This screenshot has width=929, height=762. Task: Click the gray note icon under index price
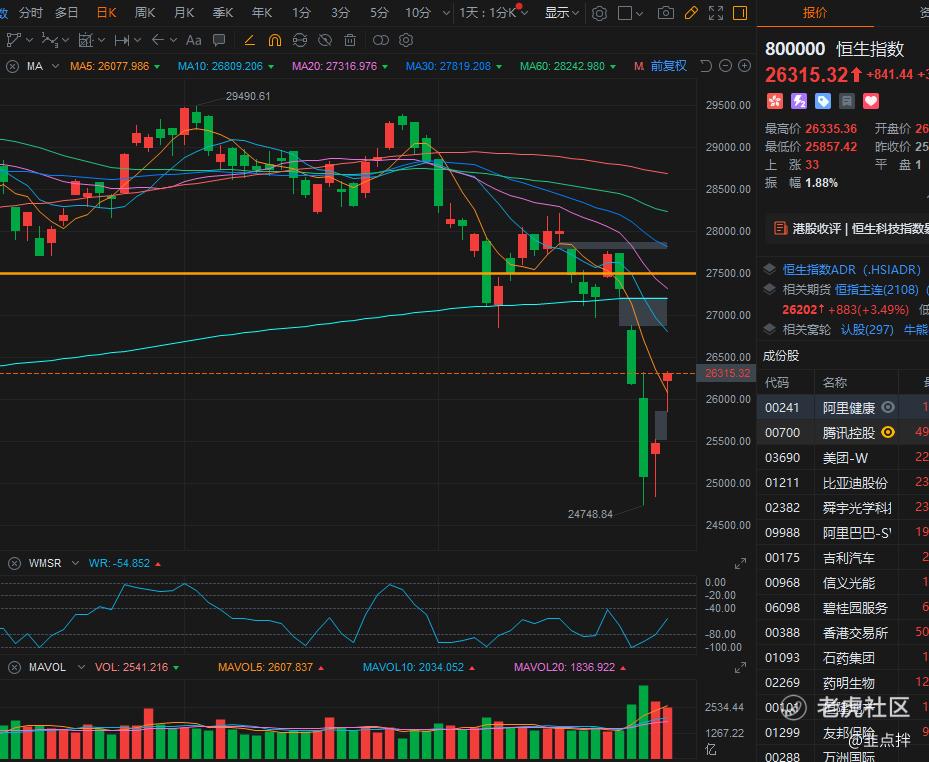[x=847, y=101]
